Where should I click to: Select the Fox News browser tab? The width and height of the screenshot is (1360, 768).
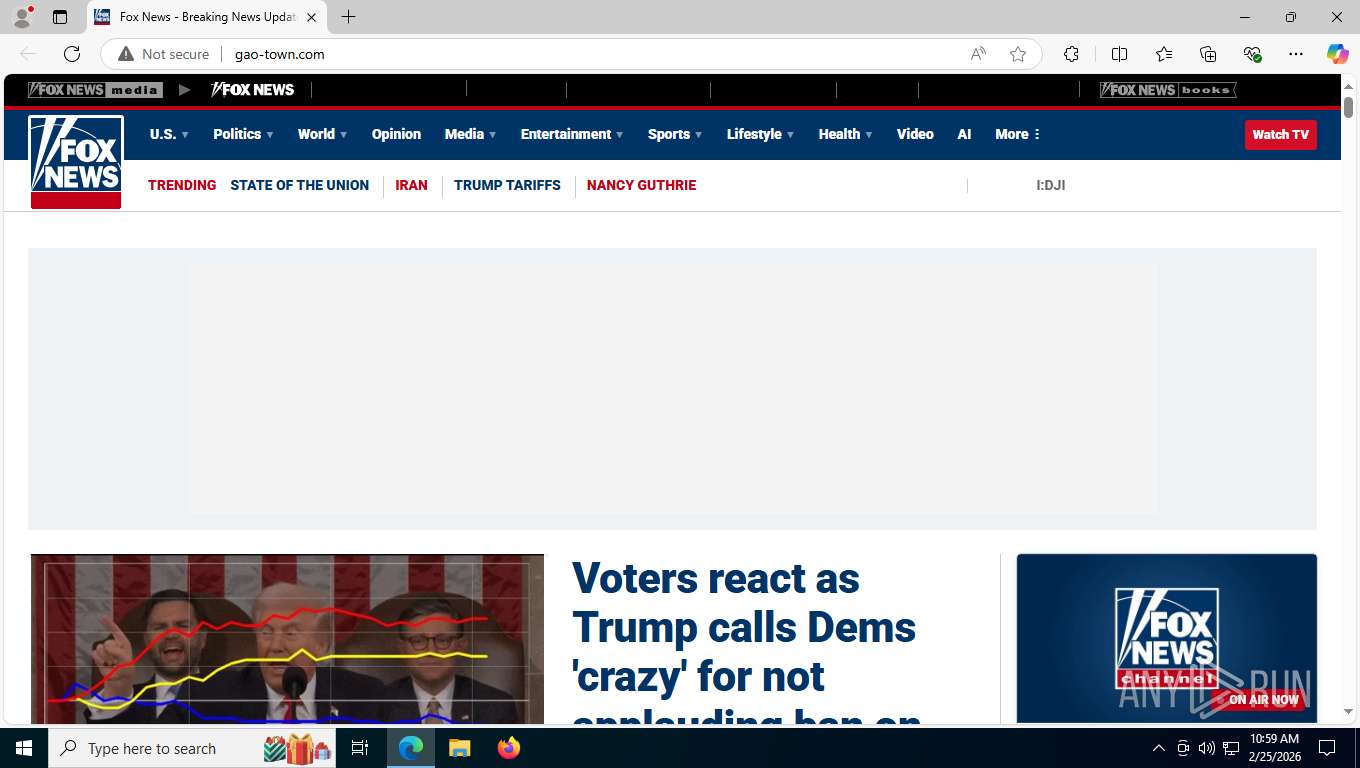click(207, 17)
